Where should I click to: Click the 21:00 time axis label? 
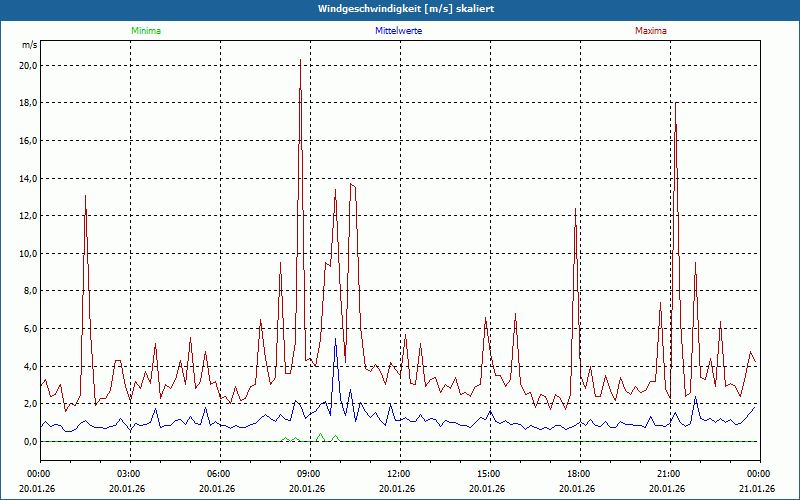tap(668, 474)
